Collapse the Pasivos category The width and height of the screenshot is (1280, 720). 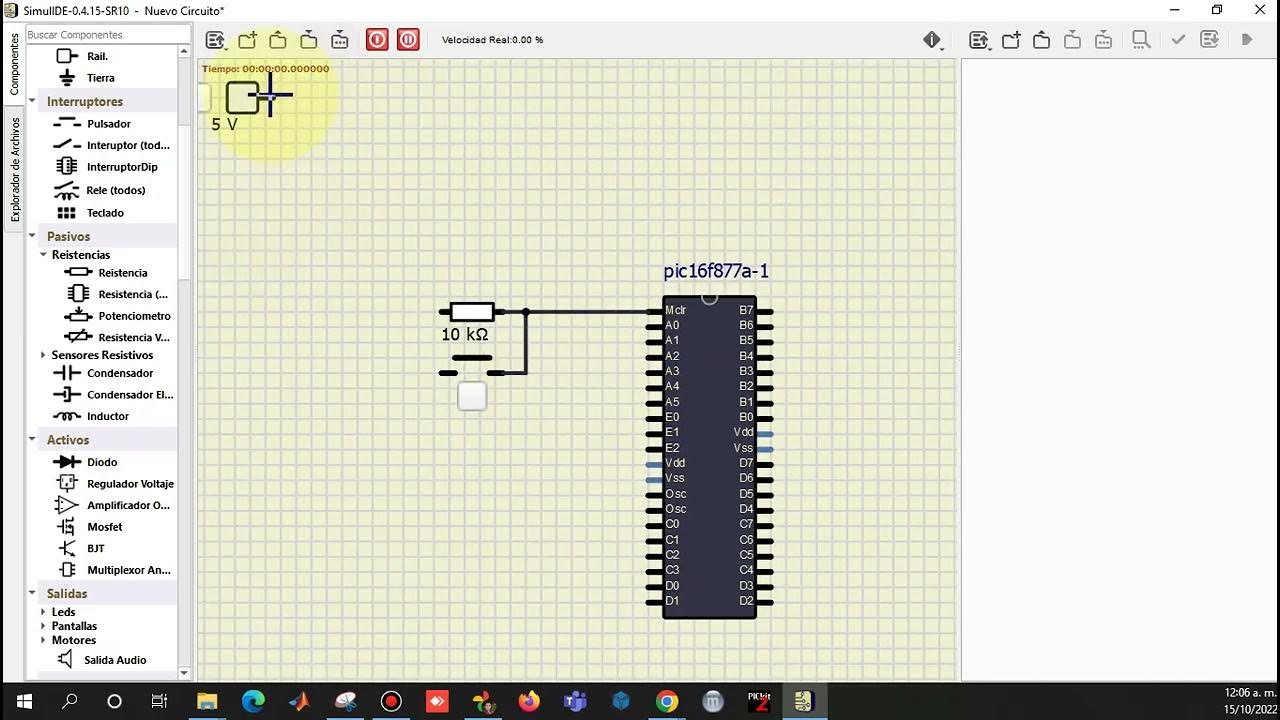click(x=33, y=236)
